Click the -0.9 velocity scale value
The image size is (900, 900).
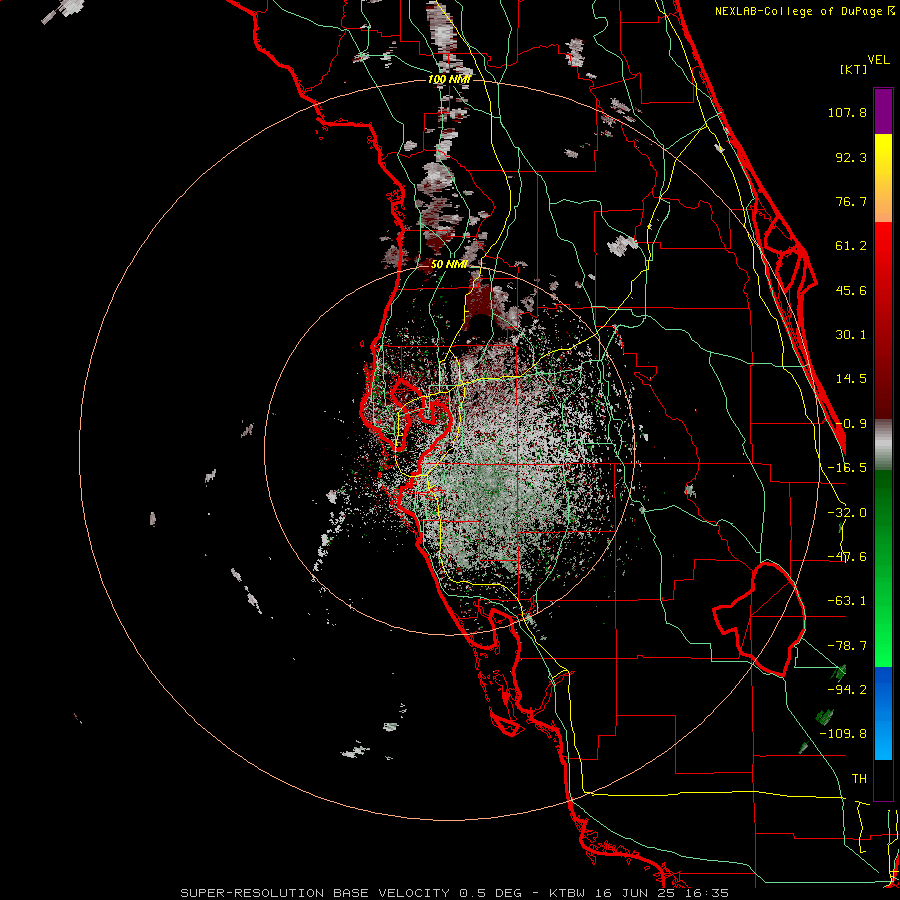(851, 424)
